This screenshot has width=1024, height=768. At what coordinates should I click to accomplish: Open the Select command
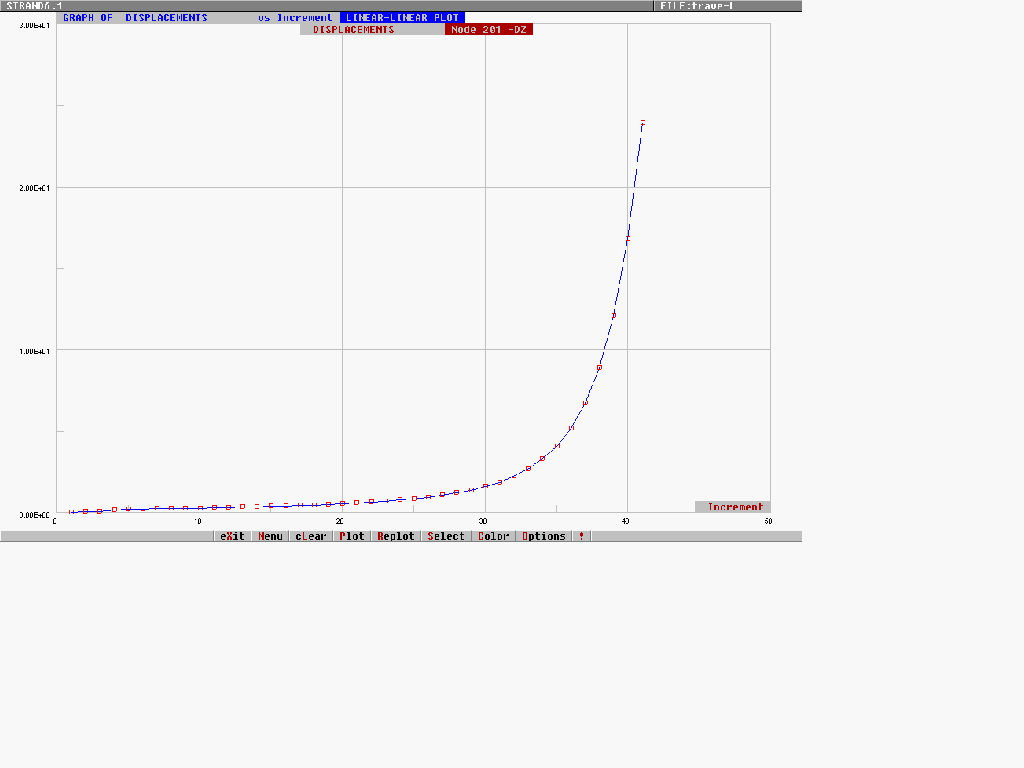(x=445, y=536)
